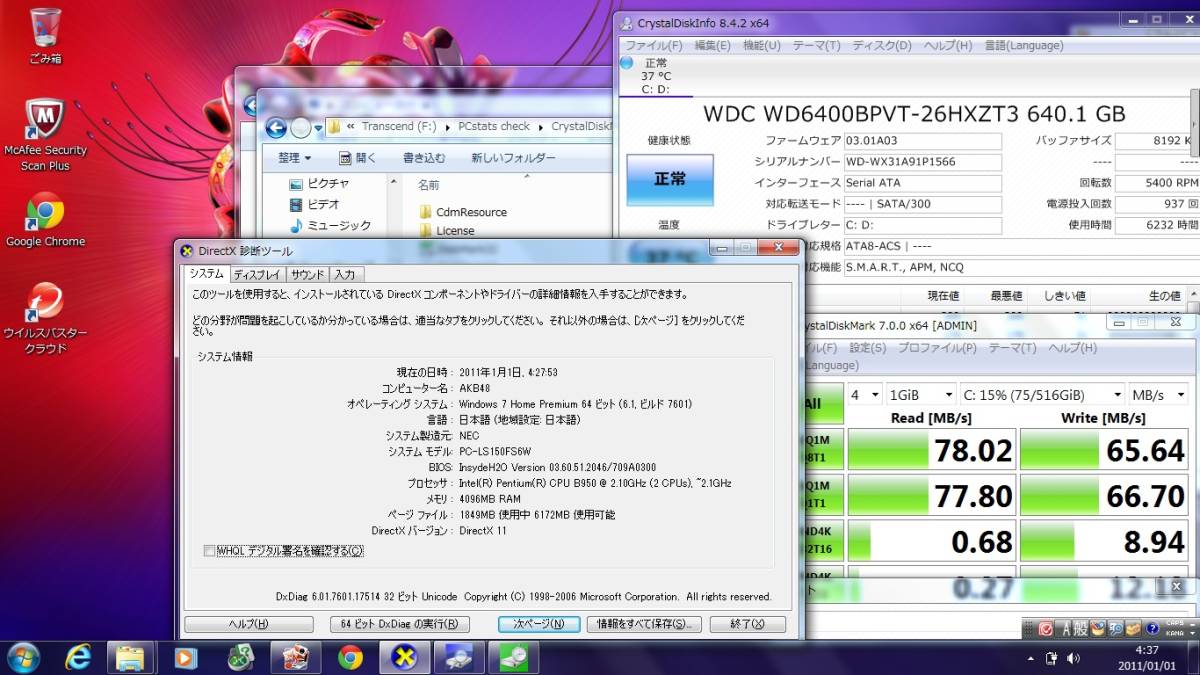
Task: Click the Explorer forward arrow button
Action: (301, 127)
